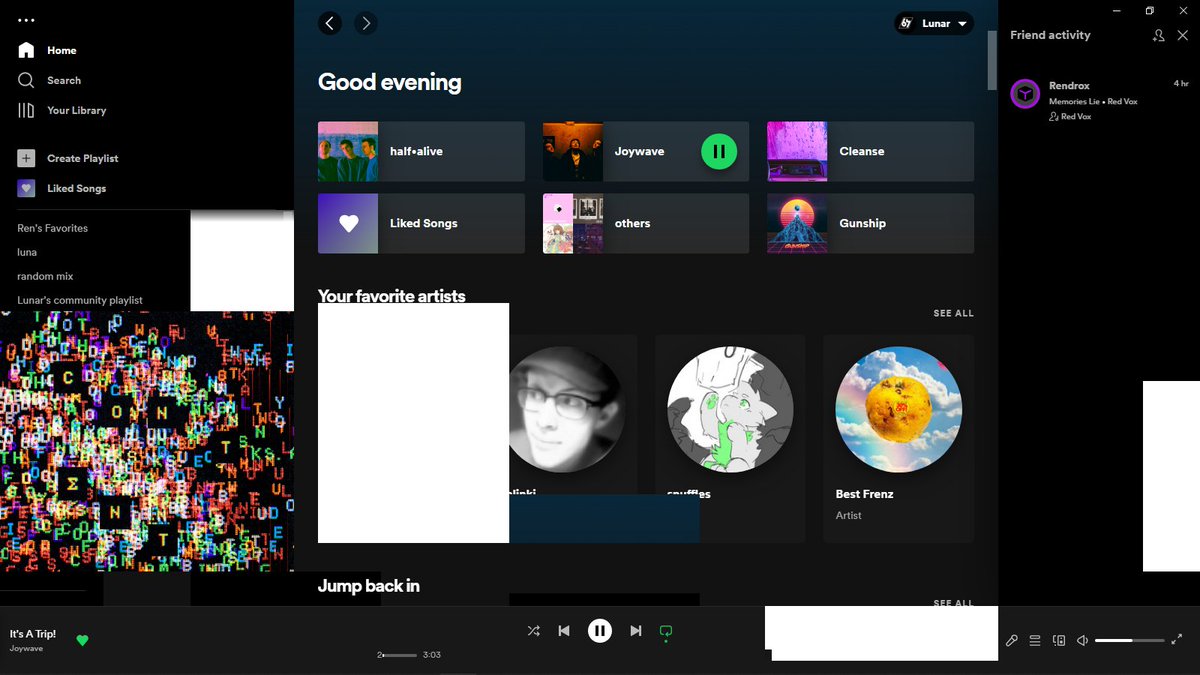Screen dimensions: 1200x675
Task: Click the It's A Trip! song title
Action: [33, 634]
